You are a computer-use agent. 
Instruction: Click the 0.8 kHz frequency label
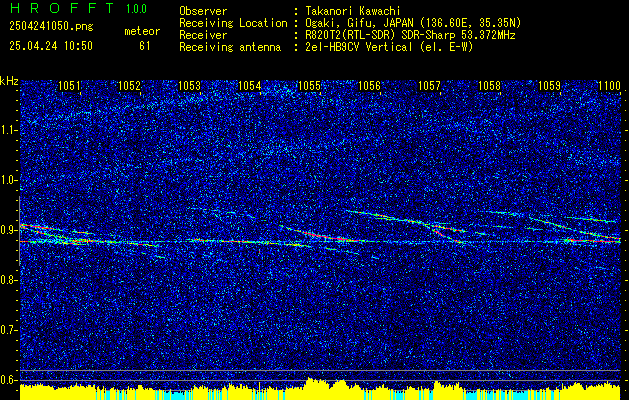coord(9,280)
